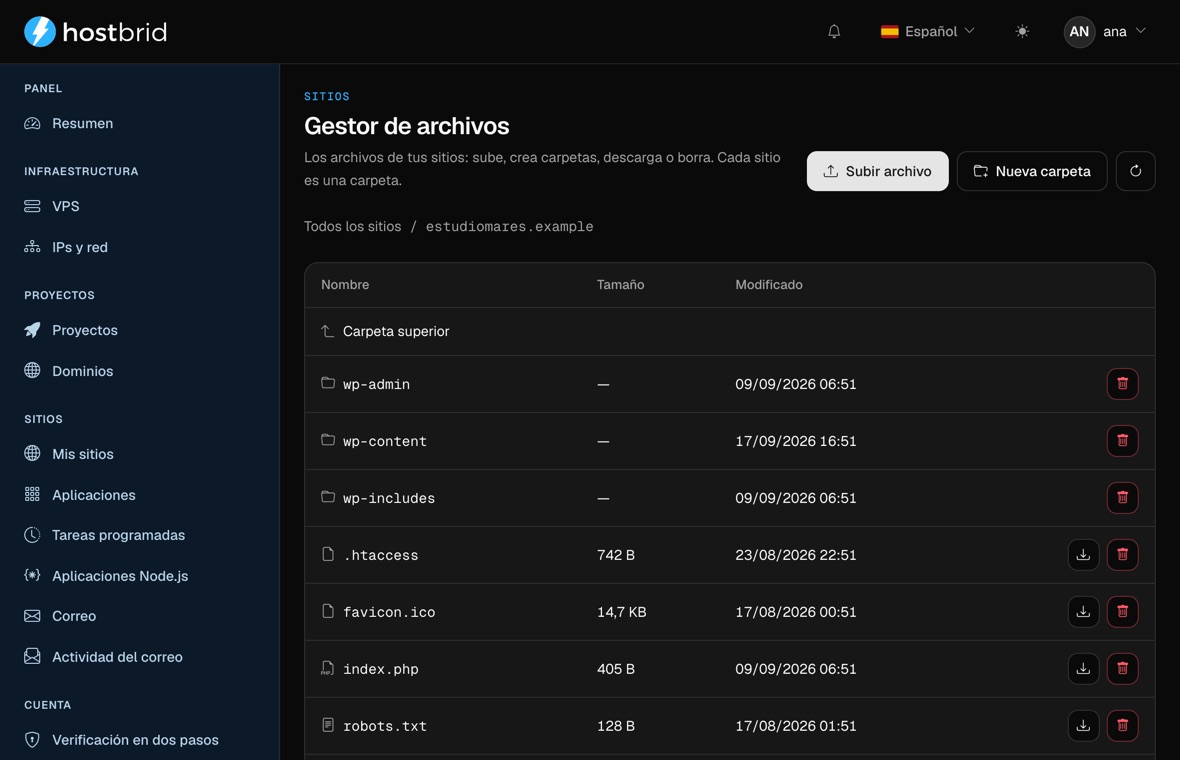Delete the wp-content folder
Screen dimensions: 1180x760
tap(1122, 441)
